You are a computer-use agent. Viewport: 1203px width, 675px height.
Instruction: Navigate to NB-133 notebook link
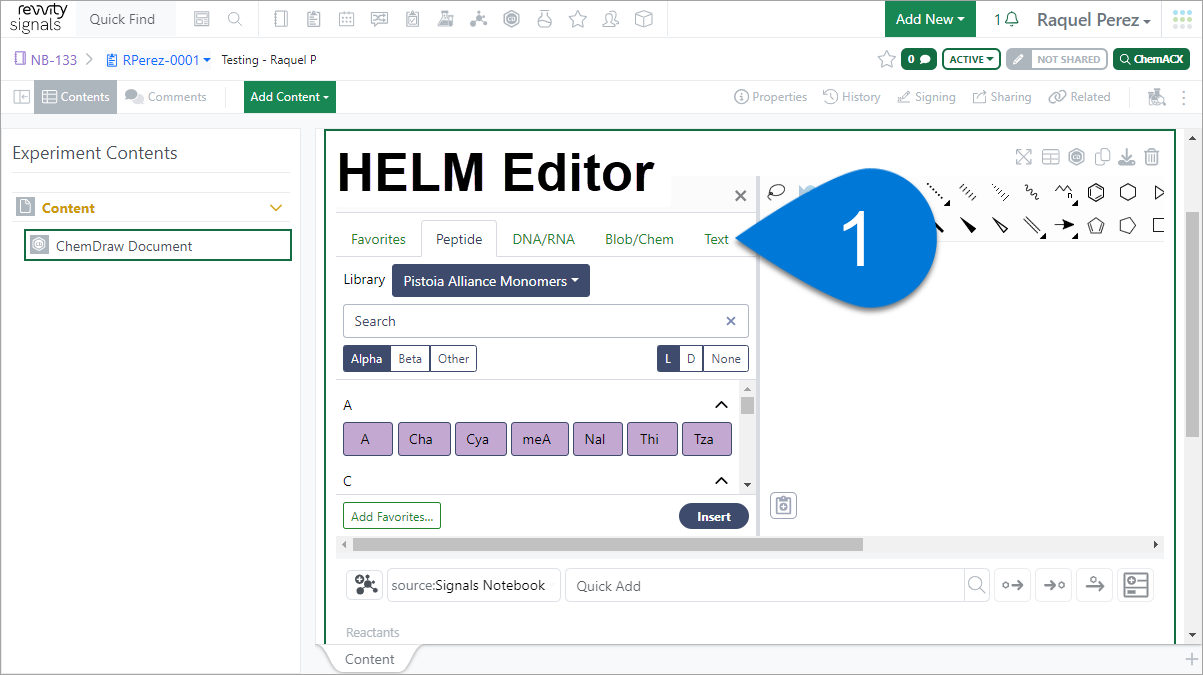click(46, 60)
